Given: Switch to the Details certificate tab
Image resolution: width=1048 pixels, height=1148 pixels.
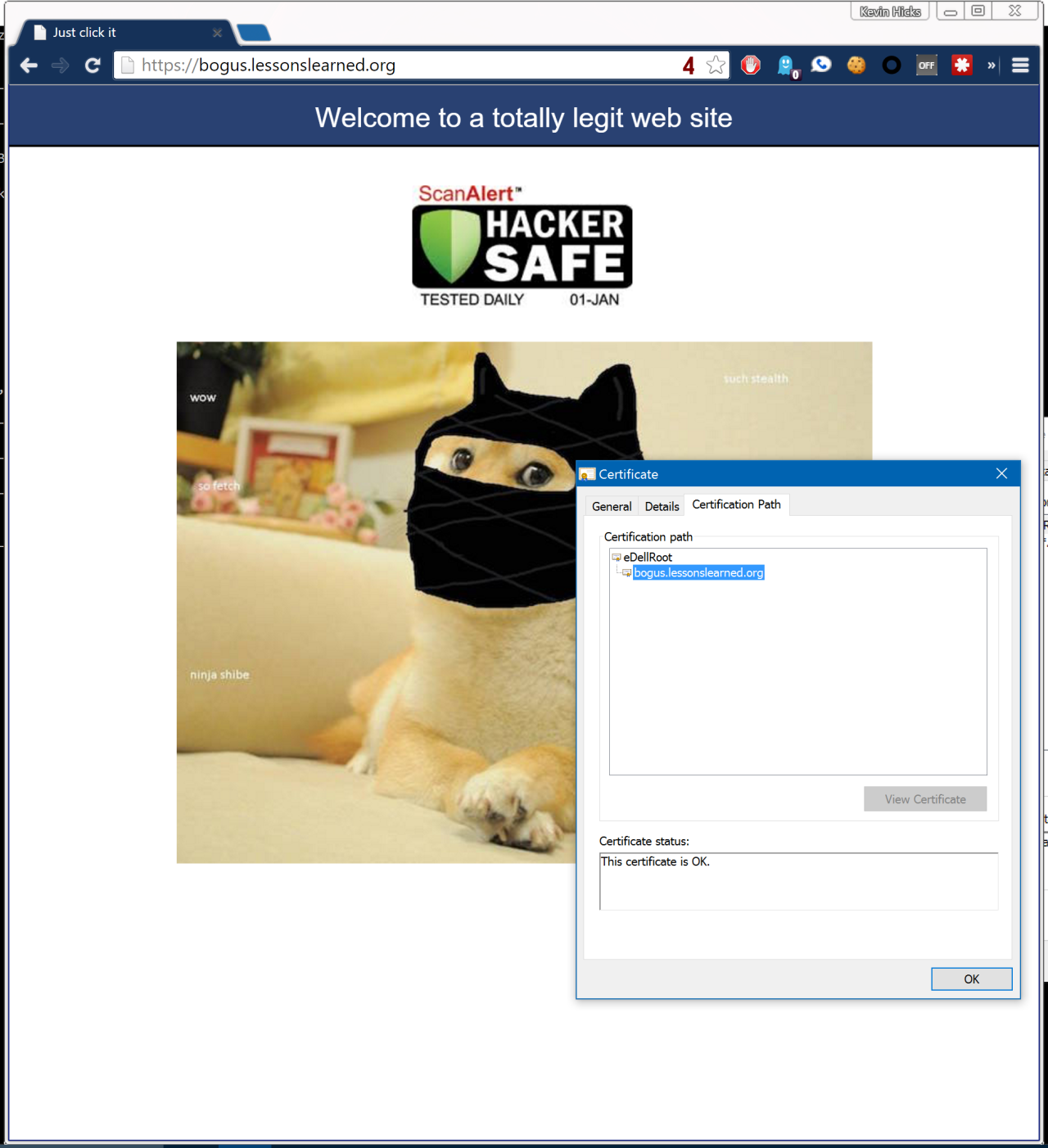Looking at the screenshot, I should [x=662, y=506].
